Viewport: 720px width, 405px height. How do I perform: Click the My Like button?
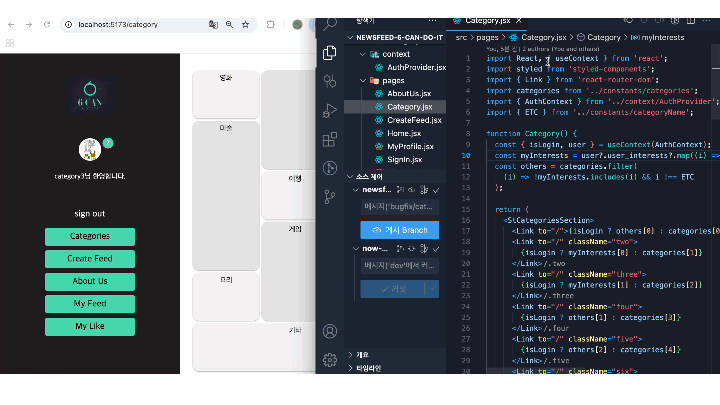[x=90, y=326]
